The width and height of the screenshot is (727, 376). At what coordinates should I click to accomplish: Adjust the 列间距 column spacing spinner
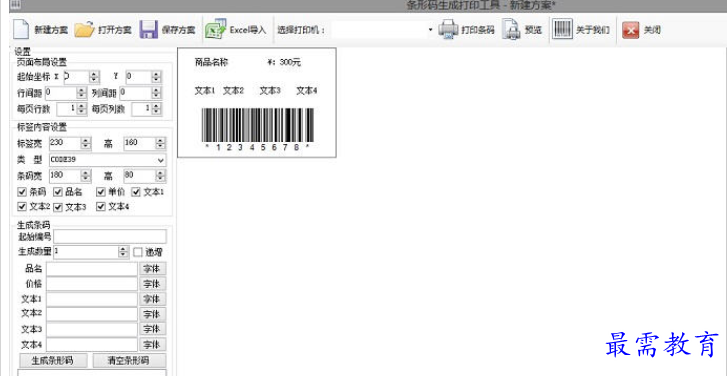pos(157,93)
